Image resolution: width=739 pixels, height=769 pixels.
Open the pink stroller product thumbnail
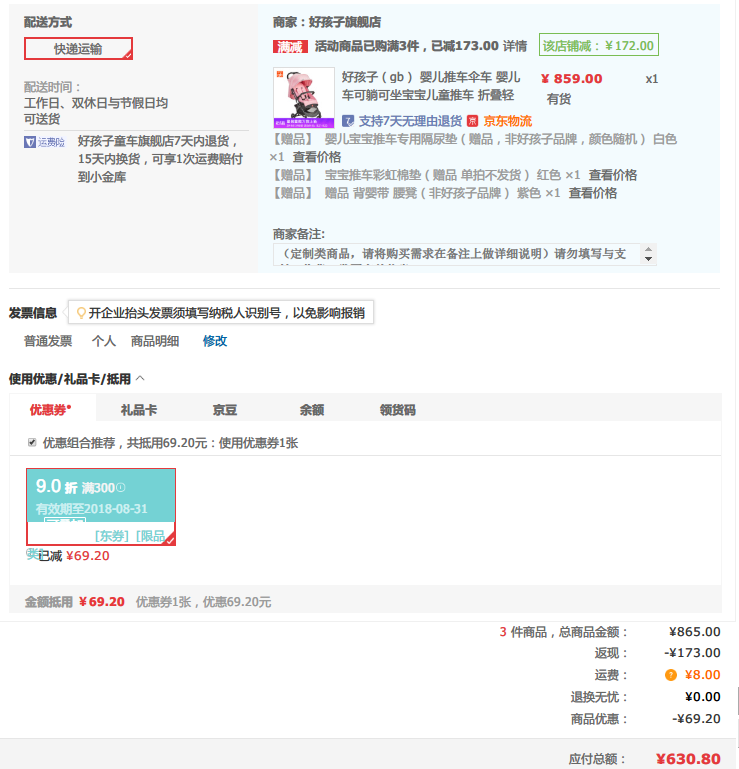tap(304, 98)
